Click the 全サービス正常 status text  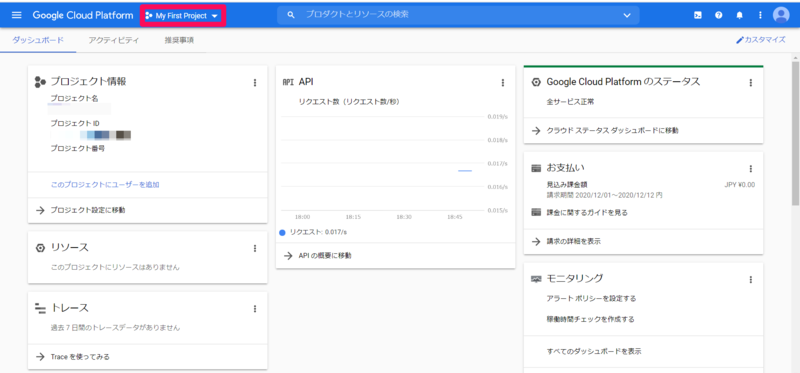pos(570,102)
